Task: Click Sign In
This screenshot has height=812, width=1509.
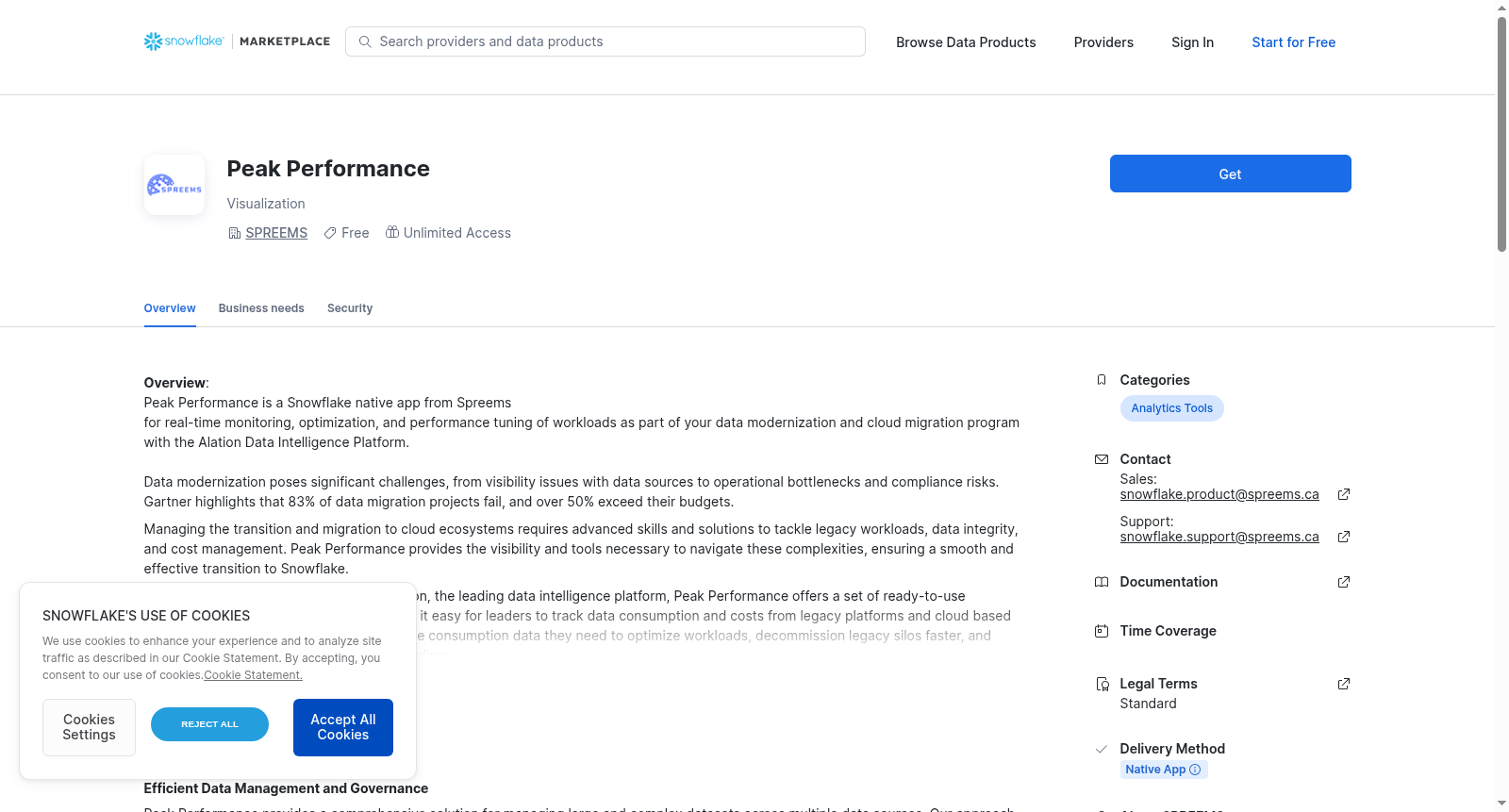Action: point(1192,42)
